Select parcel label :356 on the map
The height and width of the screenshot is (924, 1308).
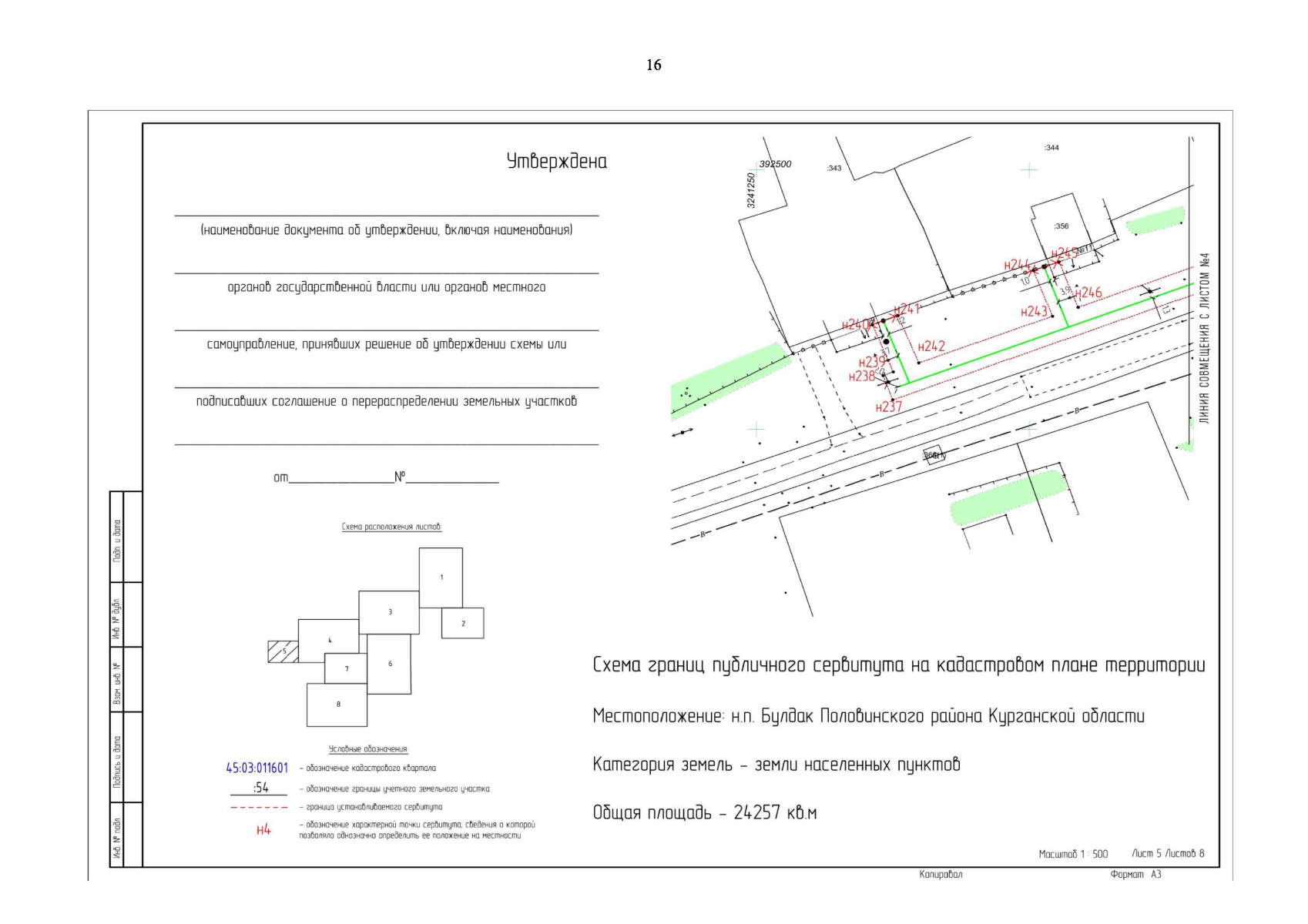pyautogui.click(x=1061, y=226)
